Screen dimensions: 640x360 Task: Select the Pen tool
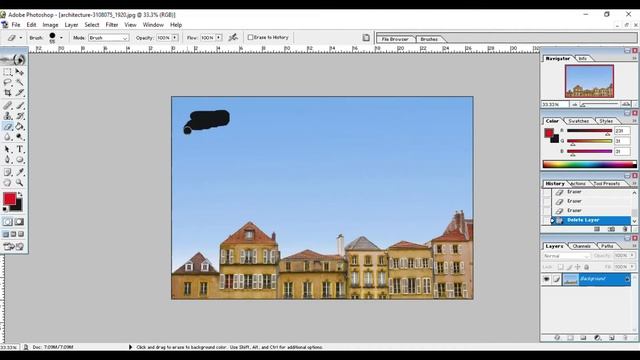click(7, 160)
